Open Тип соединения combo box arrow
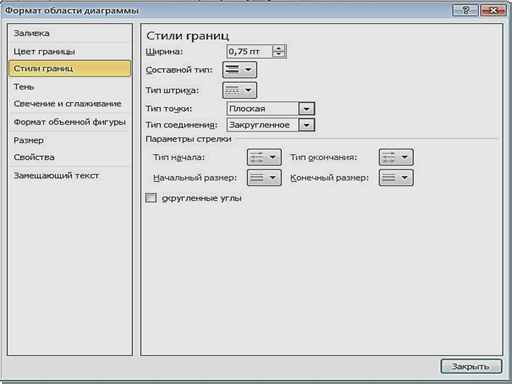 [306, 125]
